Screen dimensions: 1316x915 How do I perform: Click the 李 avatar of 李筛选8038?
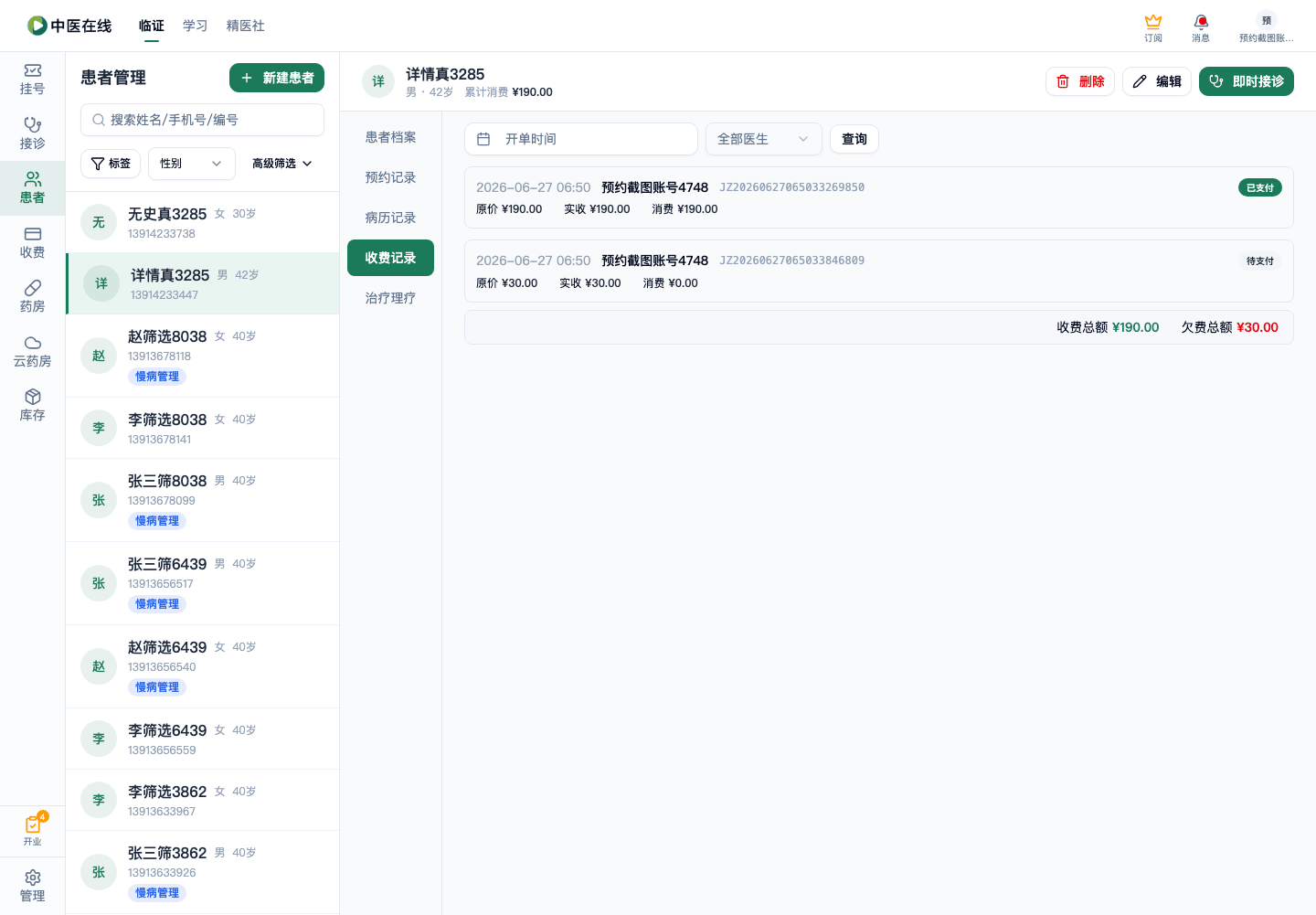(99, 428)
